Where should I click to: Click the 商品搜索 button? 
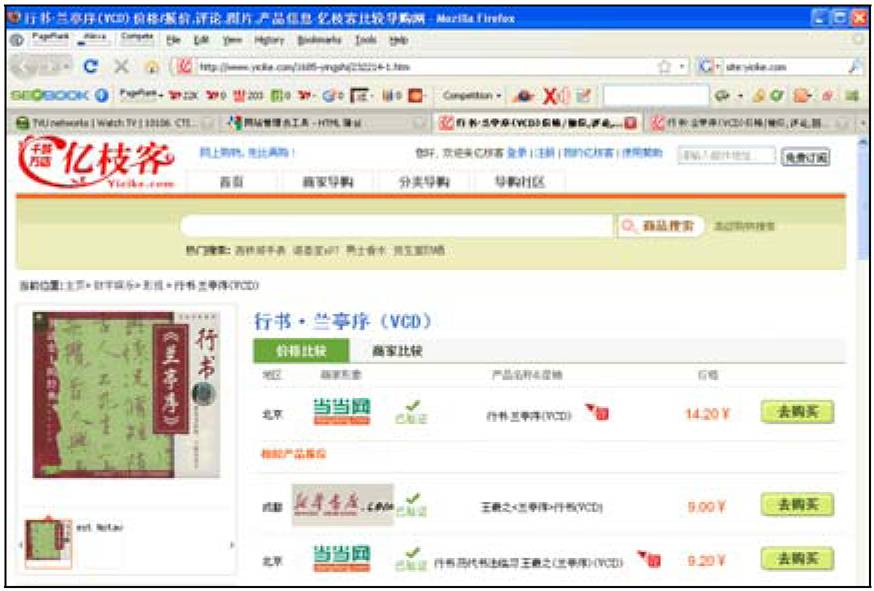click(x=661, y=226)
